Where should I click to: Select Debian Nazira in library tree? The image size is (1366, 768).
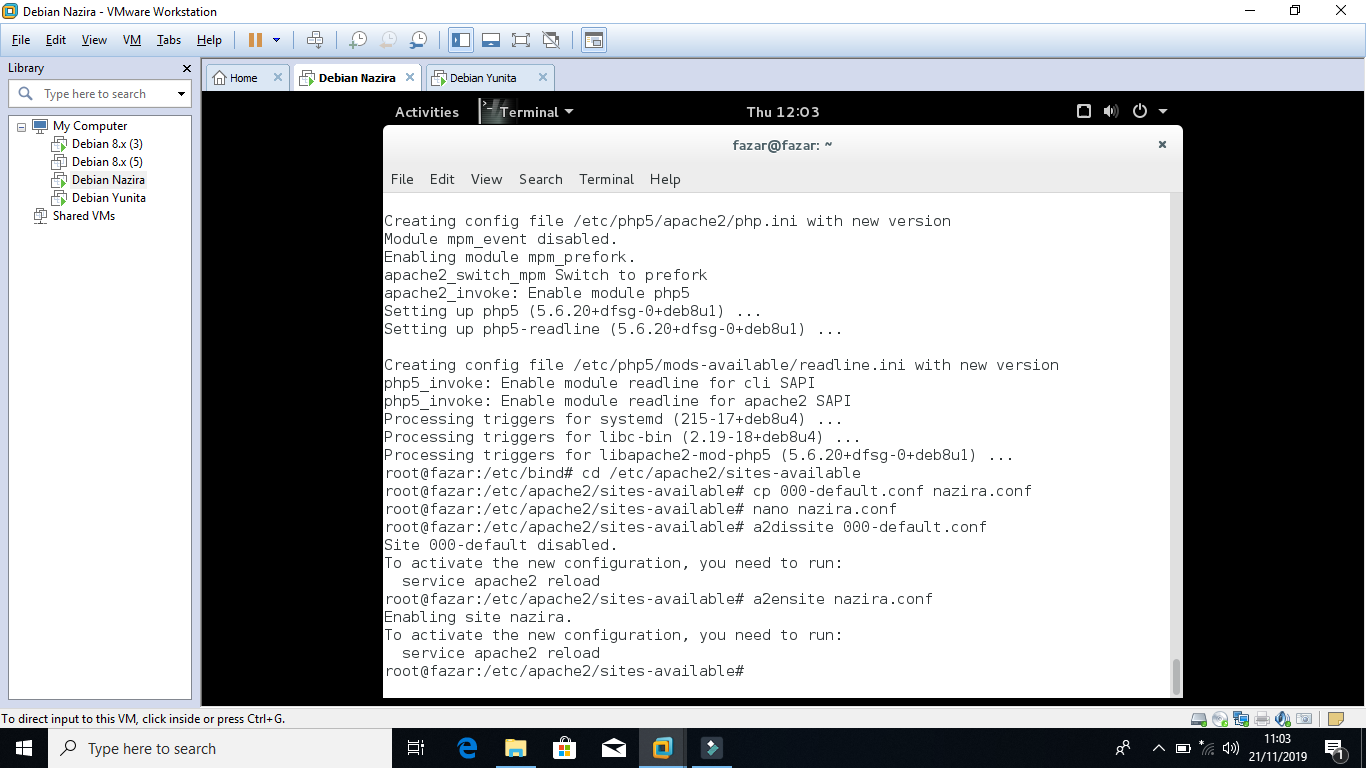coord(108,180)
